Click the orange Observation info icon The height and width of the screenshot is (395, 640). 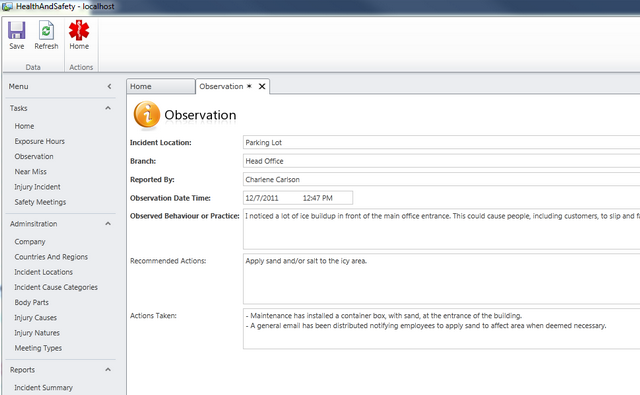point(147,115)
